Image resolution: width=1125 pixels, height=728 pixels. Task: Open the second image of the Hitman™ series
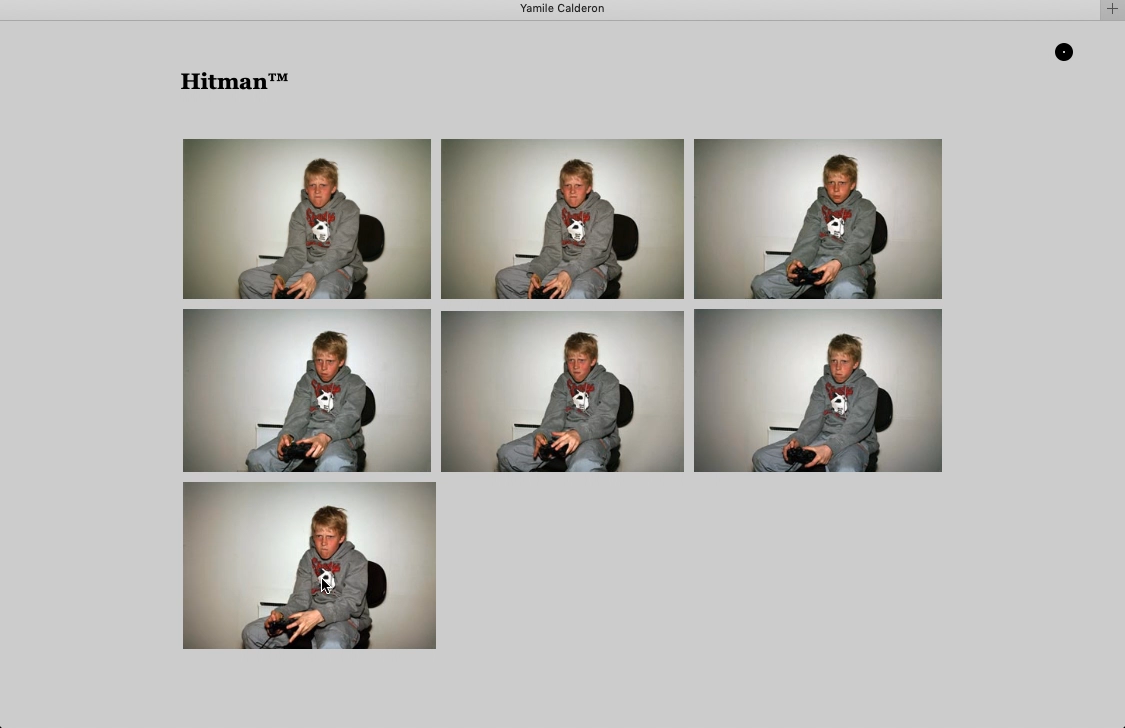562,219
